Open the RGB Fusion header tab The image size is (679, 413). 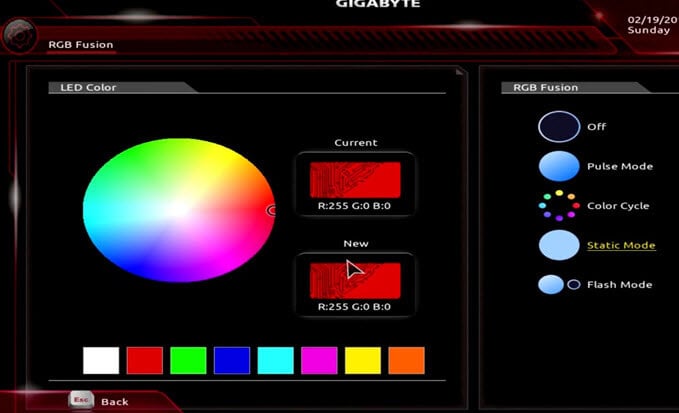tap(81, 45)
